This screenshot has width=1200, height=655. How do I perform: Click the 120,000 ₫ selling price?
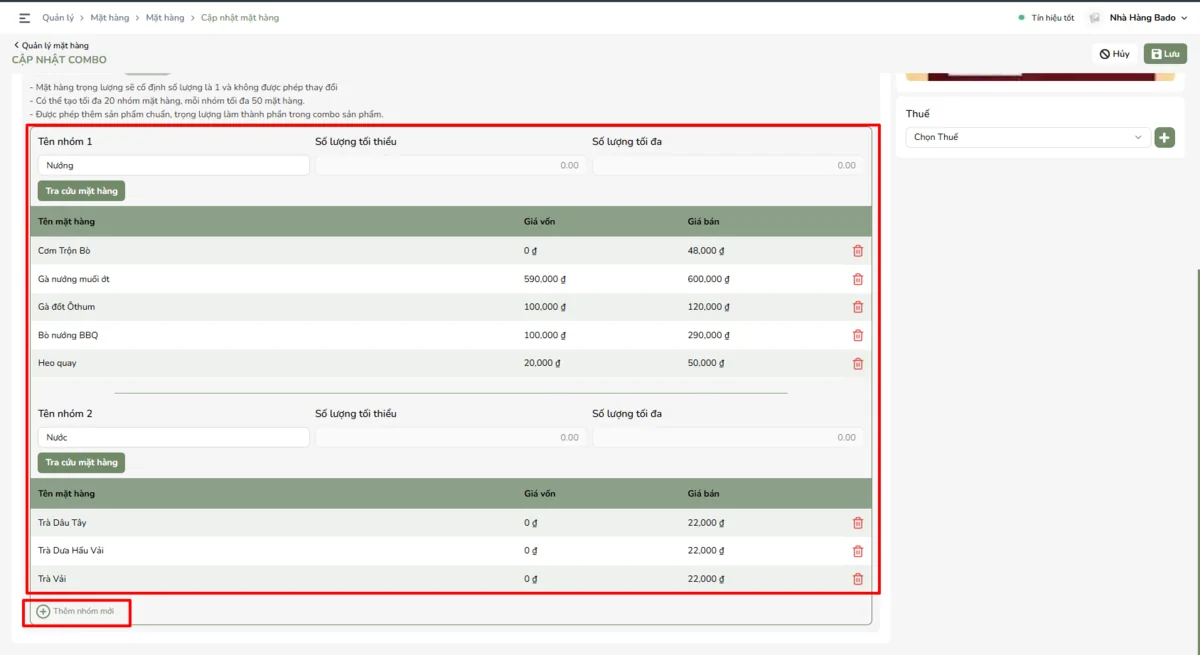[x=709, y=307]
